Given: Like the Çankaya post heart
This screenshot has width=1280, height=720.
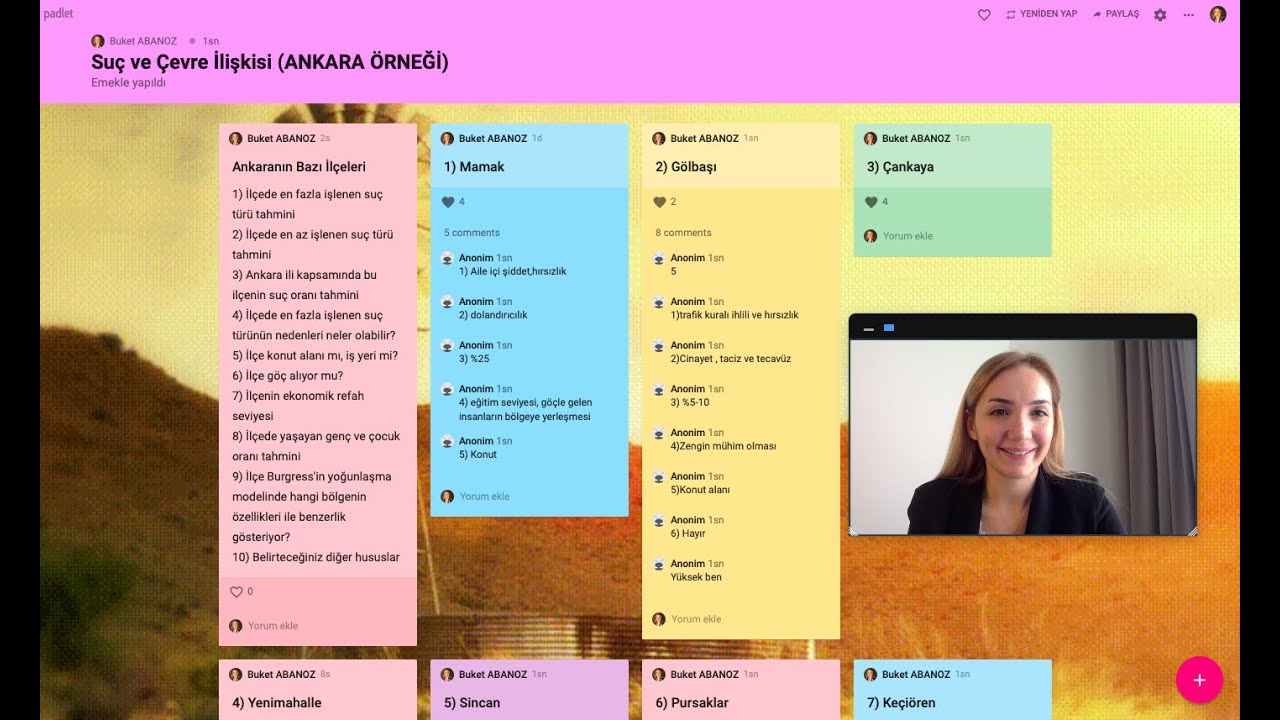Looking at the screenshot, I should pos(871,202).
